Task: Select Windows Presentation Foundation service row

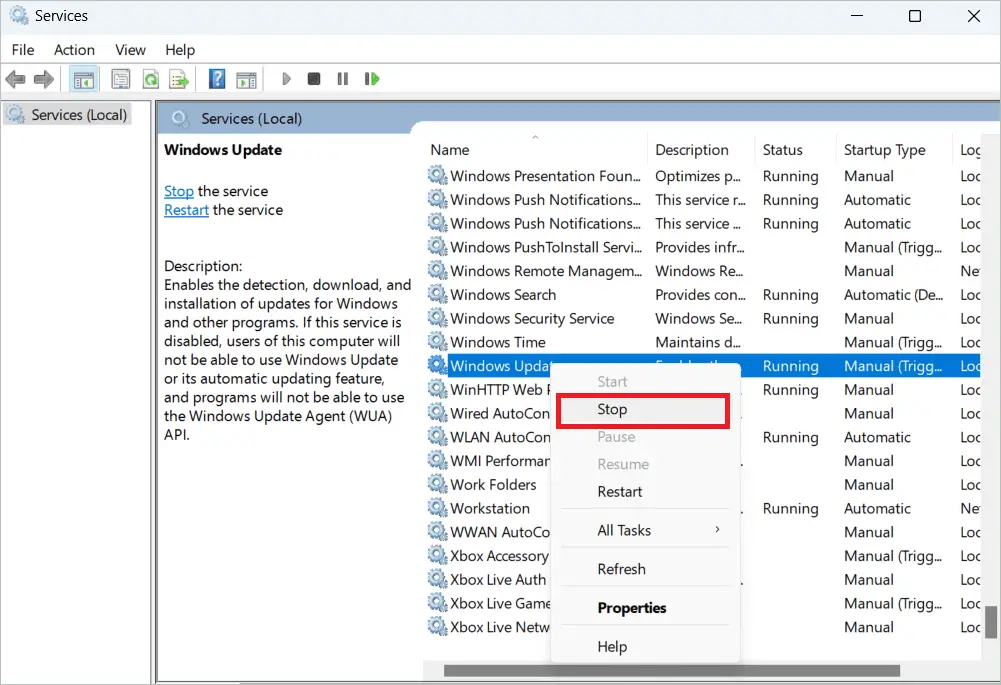Action: coord(702,176)
